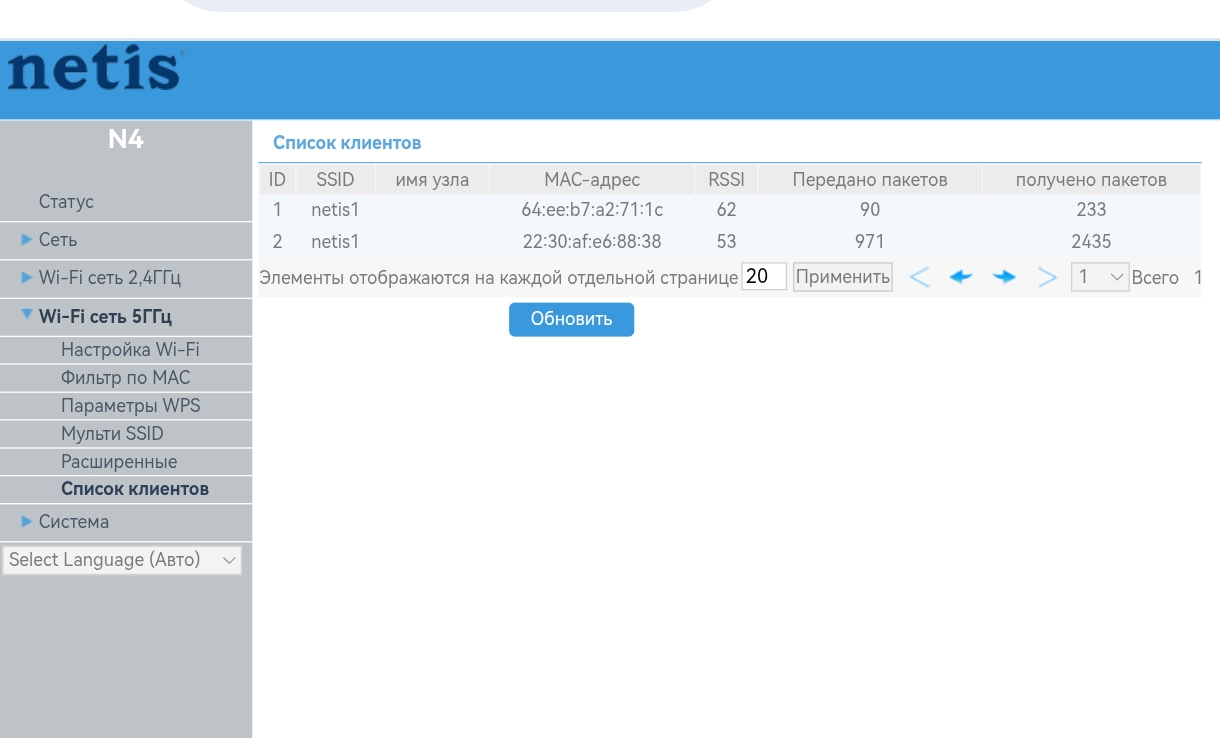
Task: Collapse Wi-Fi сеть 5ГГц section
Action: pyautogui.click(x=105, y=317)
